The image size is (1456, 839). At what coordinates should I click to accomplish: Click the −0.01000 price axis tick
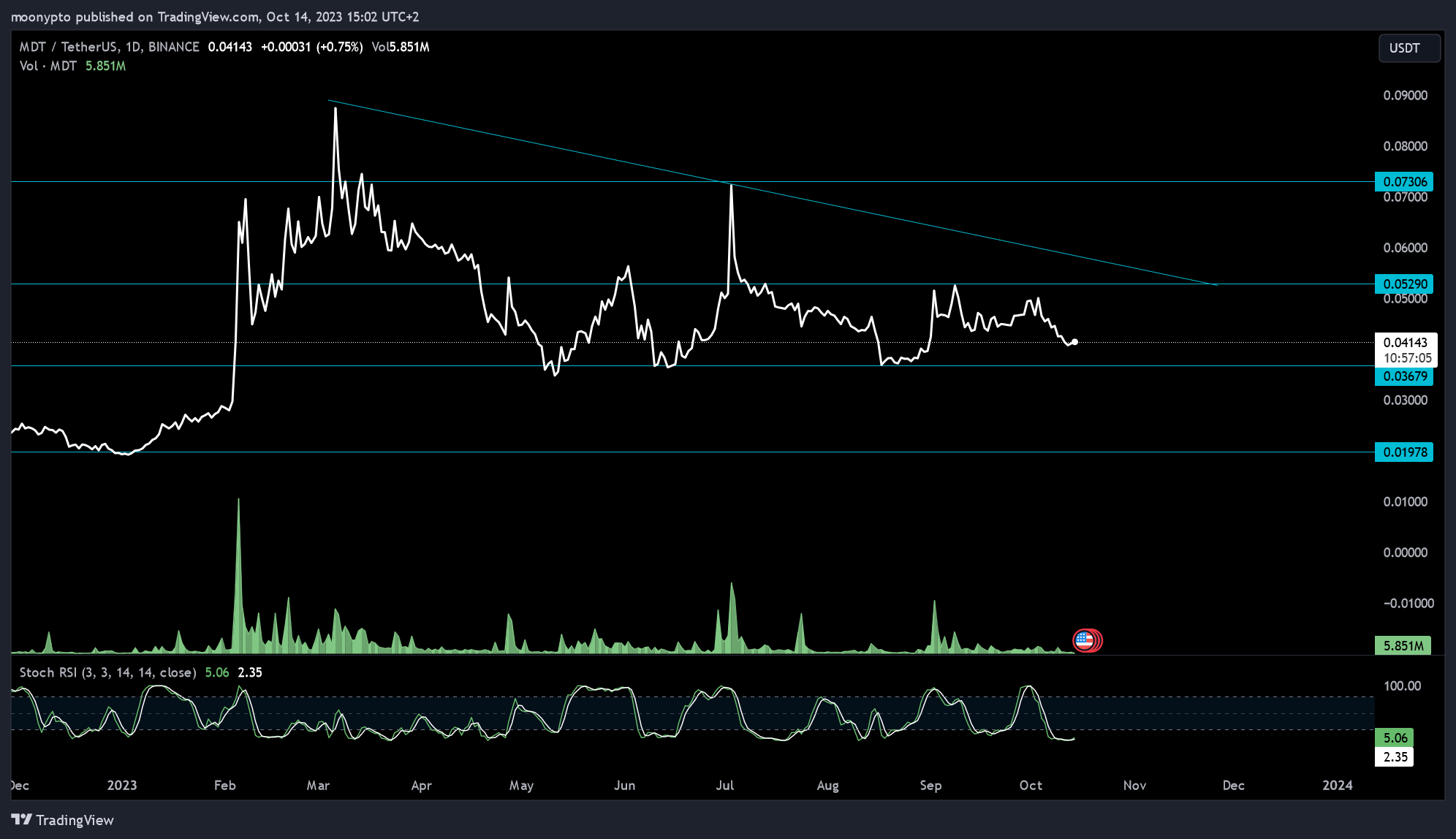click(x=1408, y=603)
